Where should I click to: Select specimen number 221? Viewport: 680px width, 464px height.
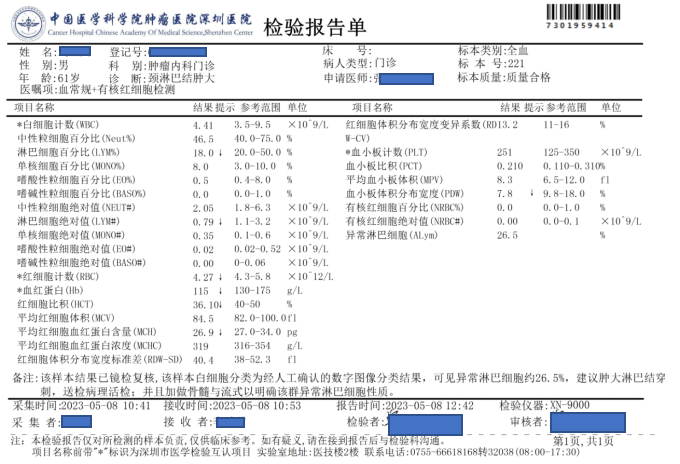516,63
